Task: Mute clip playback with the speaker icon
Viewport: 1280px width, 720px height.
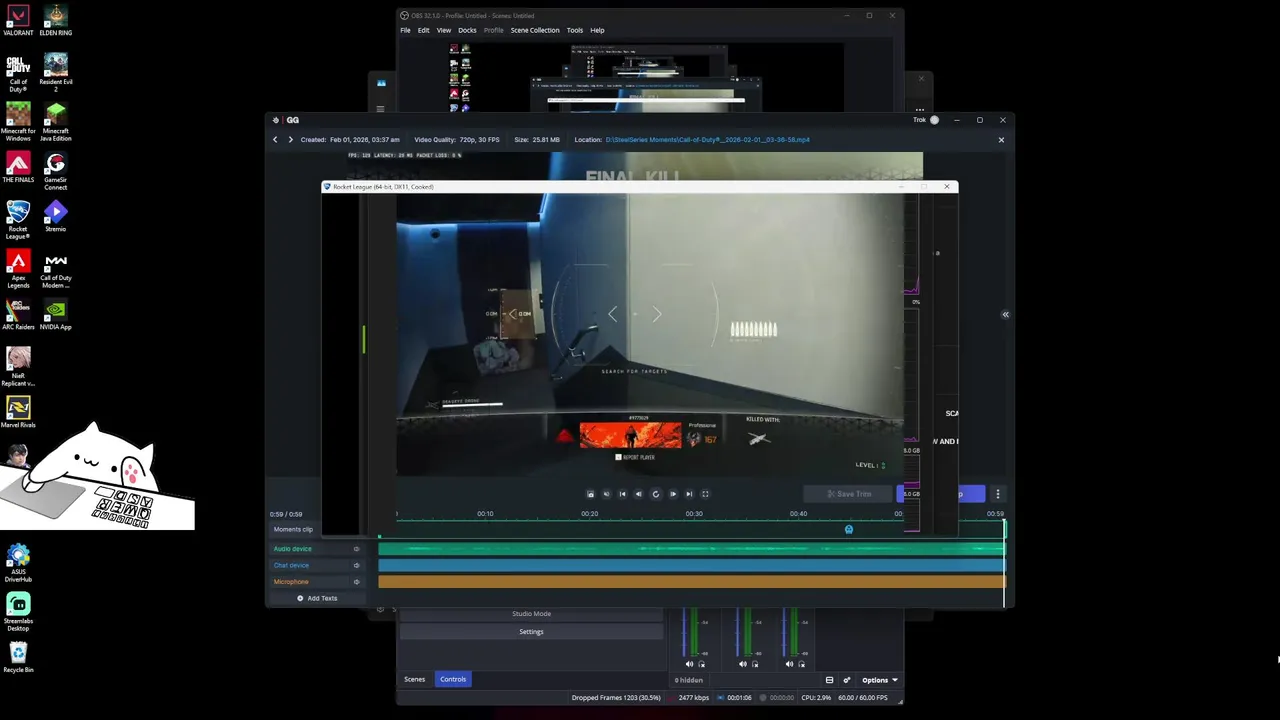Action: coord(606,494)
